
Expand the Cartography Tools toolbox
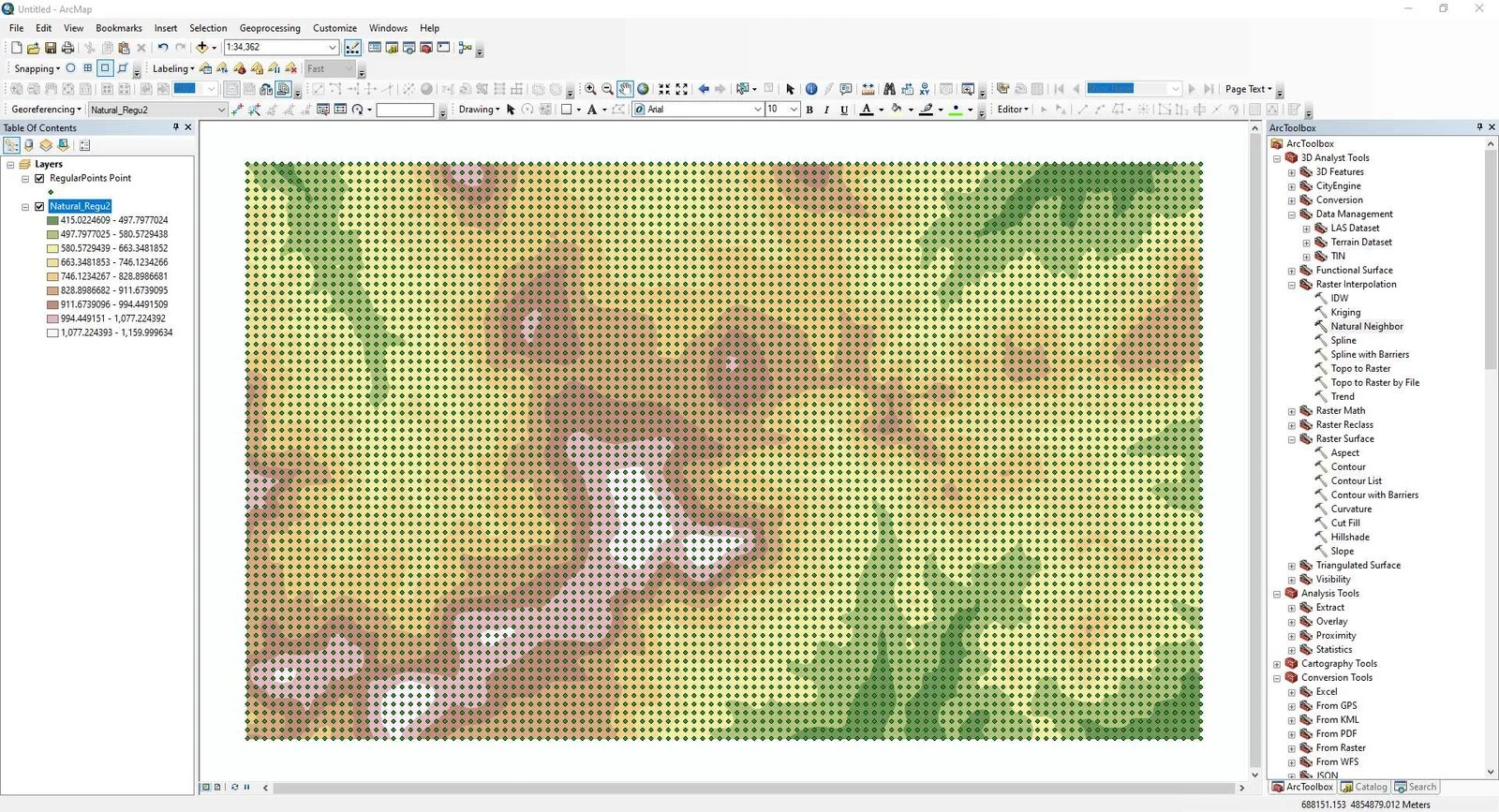[1277, 664]
